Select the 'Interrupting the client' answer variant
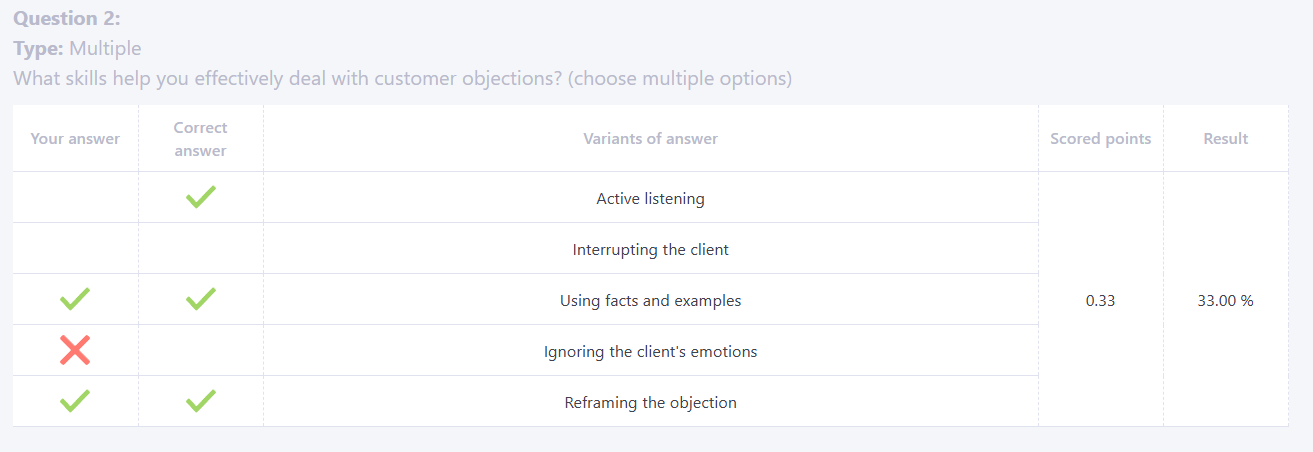The image size is (1313, 452). [650, 250]
